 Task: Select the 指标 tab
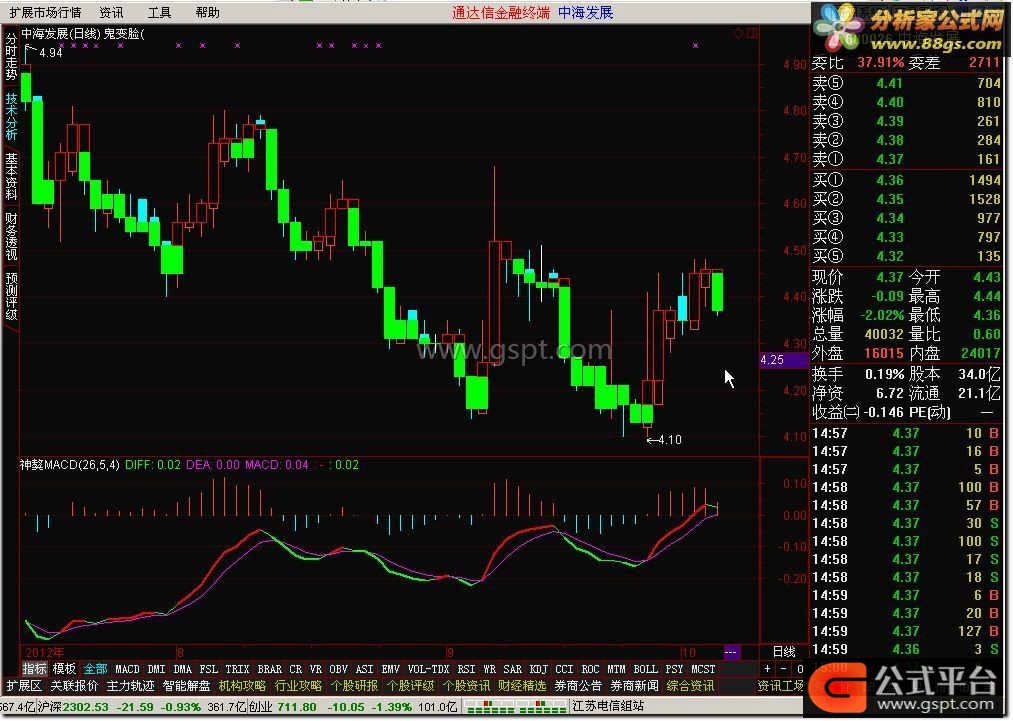(x=34, y=669)
